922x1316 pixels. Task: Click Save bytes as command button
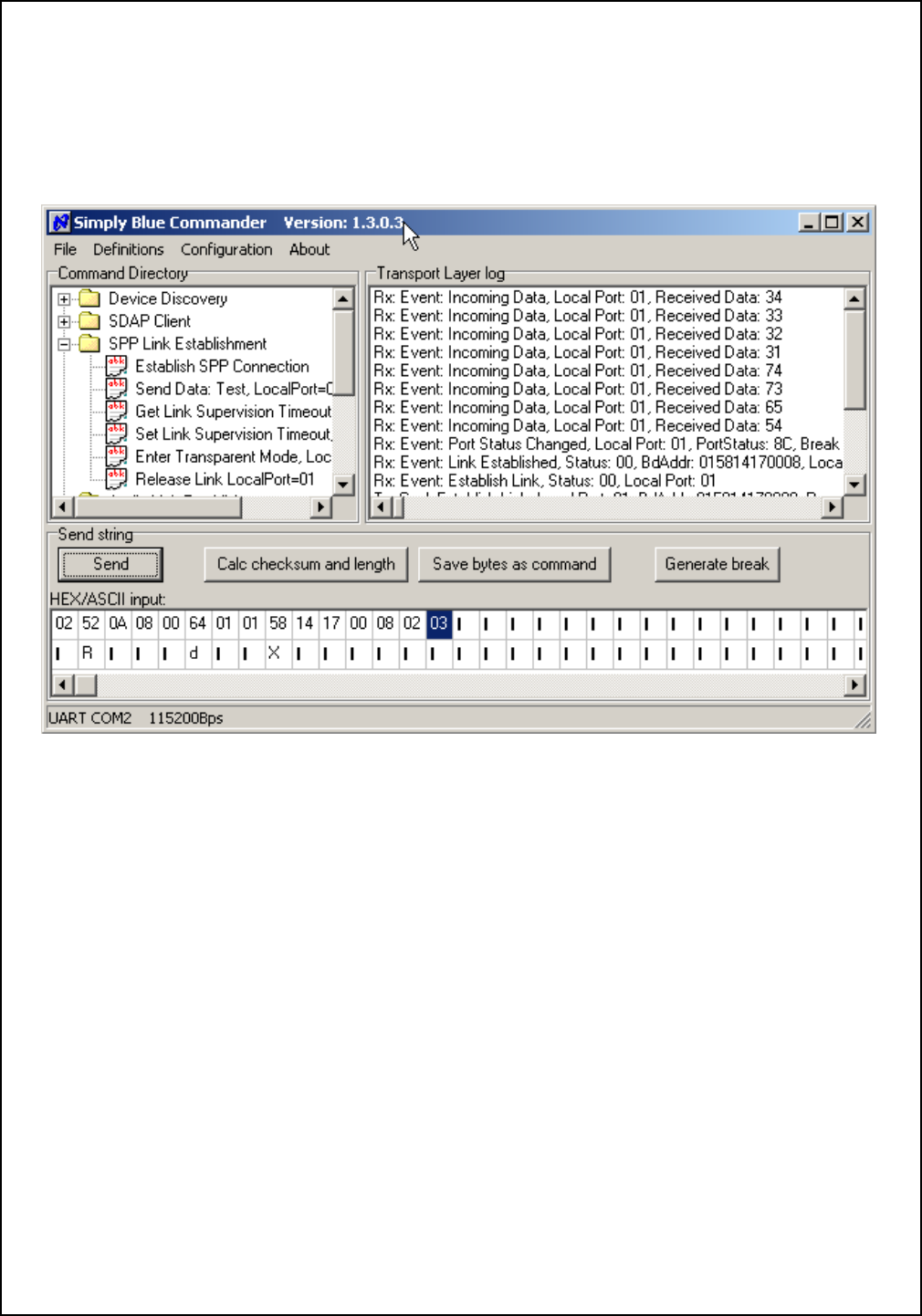[514, 564]
